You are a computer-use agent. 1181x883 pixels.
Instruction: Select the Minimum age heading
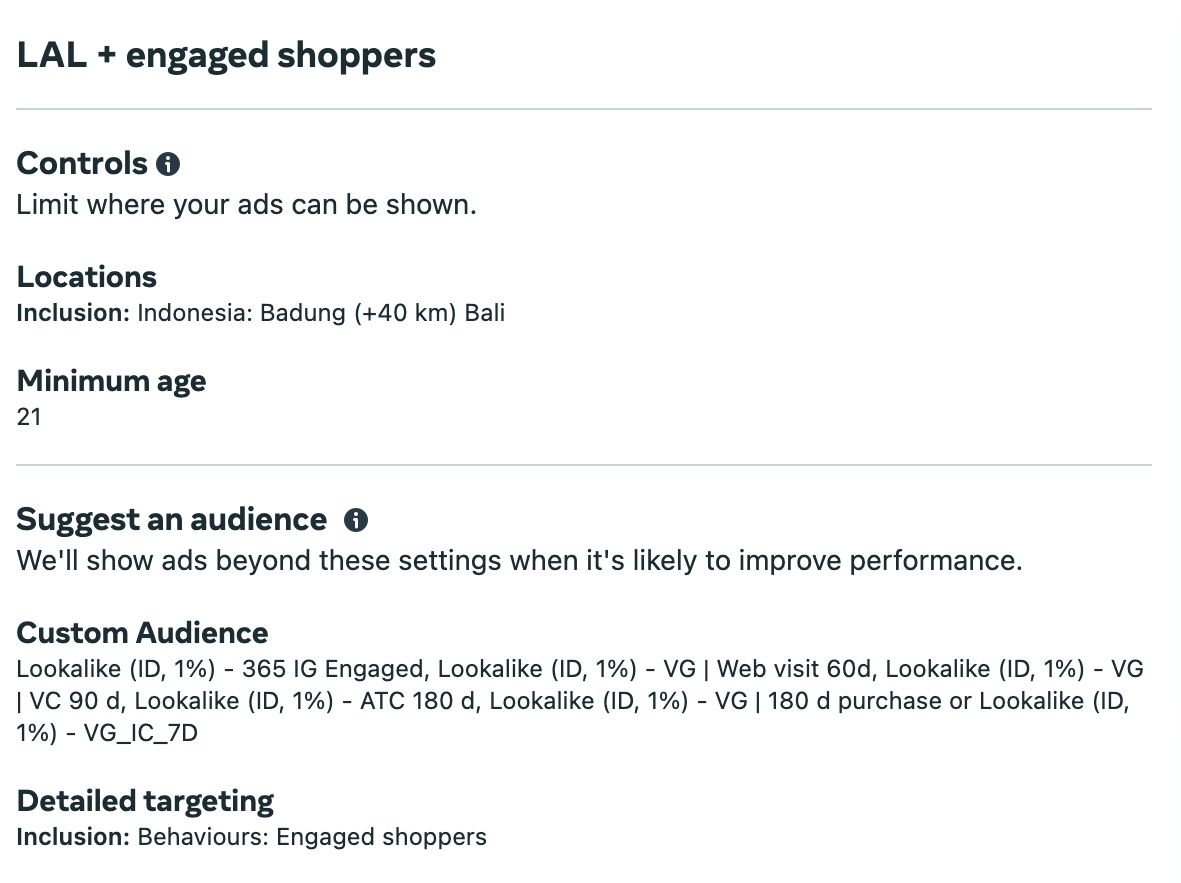coord(111,380)
